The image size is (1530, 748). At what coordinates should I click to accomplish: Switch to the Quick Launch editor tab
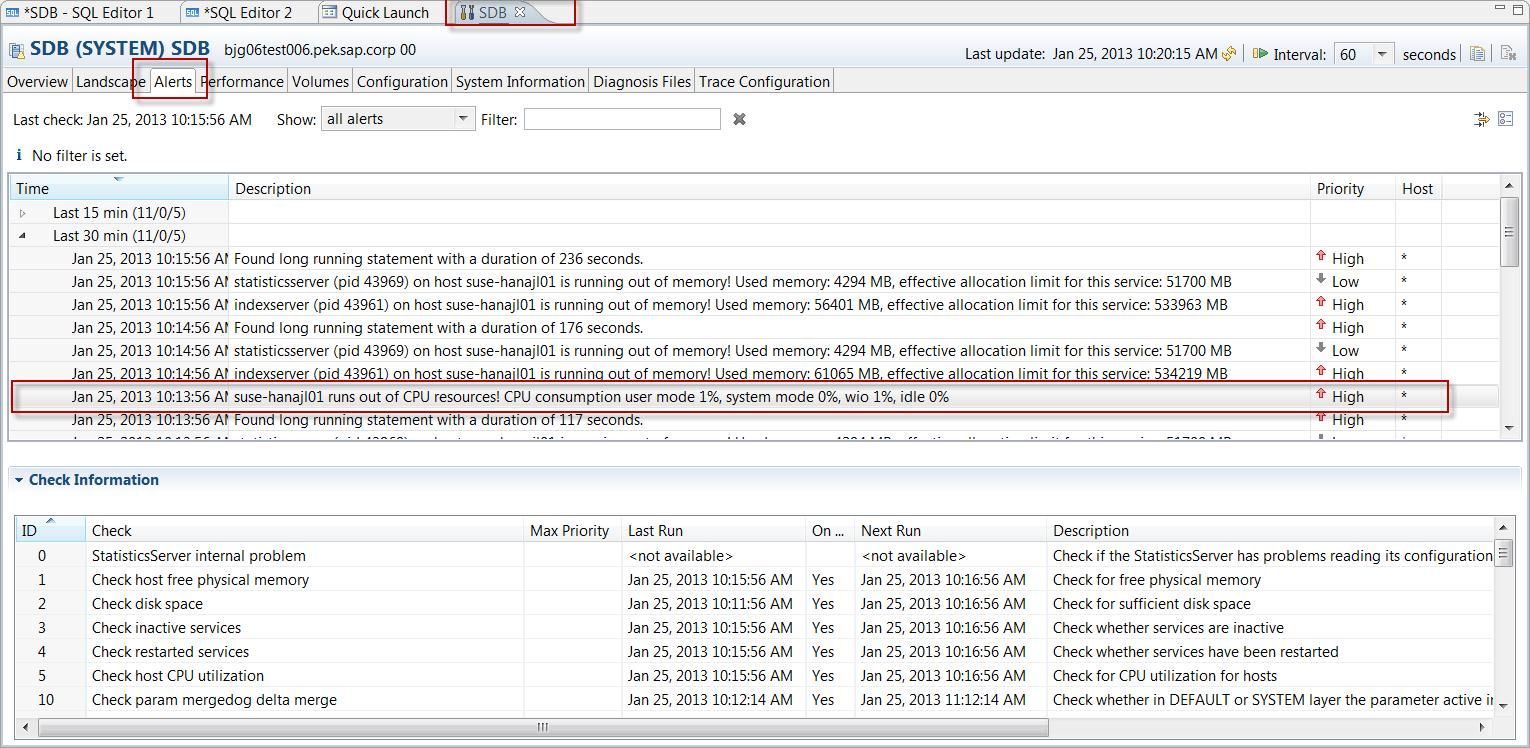click(x=378, y=12)
